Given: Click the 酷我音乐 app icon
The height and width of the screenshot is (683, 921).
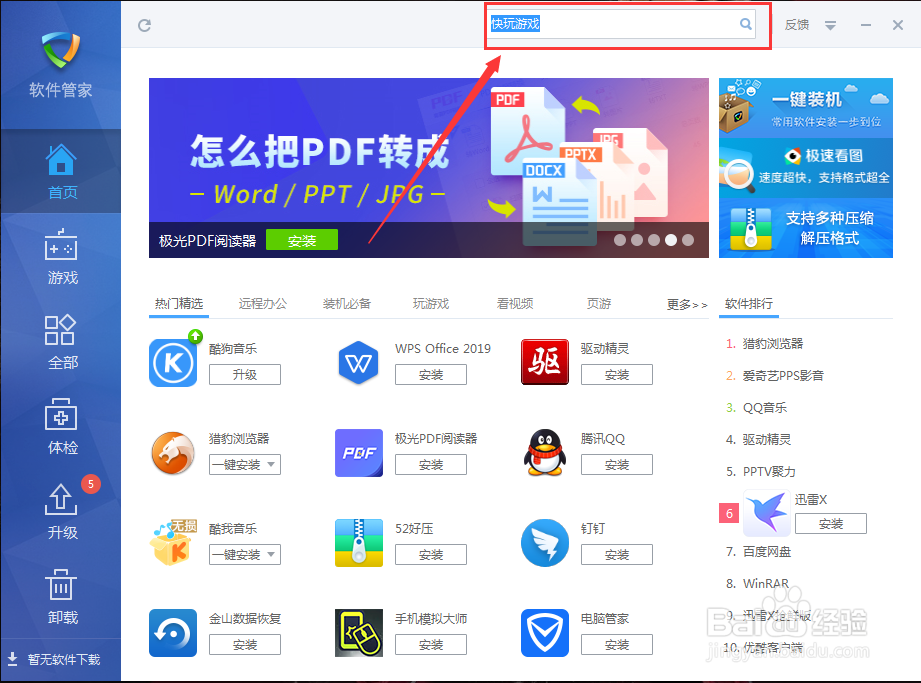Looking at the screenshot, I should coord(173,543).
